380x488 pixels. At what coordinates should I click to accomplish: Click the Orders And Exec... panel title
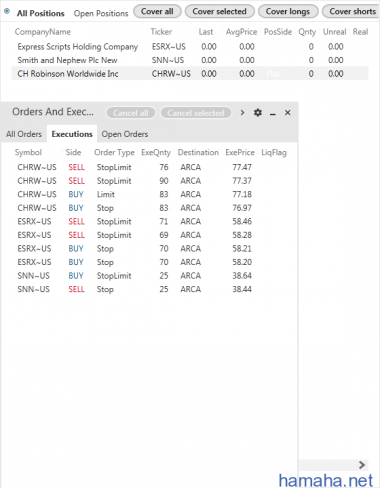pos(53,112)
